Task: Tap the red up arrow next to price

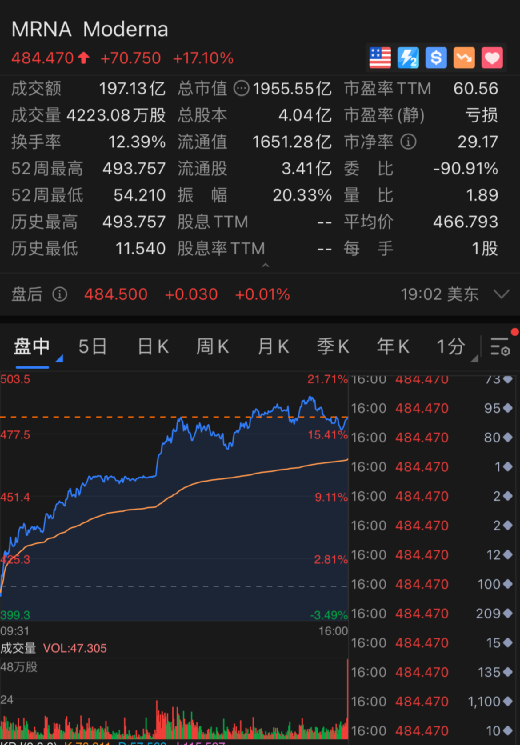Action: coord(84,58)
